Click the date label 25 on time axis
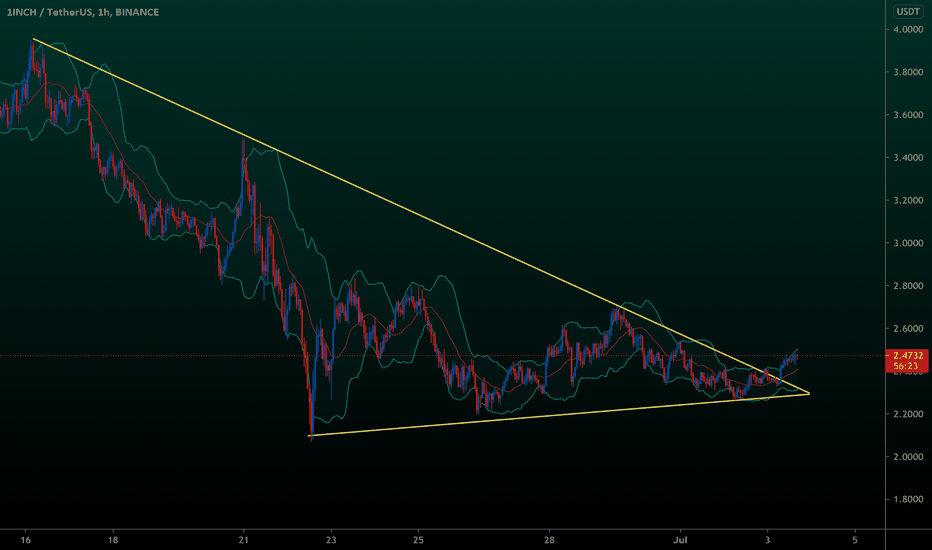Screen dimensions: 932x550 point(418,540)
